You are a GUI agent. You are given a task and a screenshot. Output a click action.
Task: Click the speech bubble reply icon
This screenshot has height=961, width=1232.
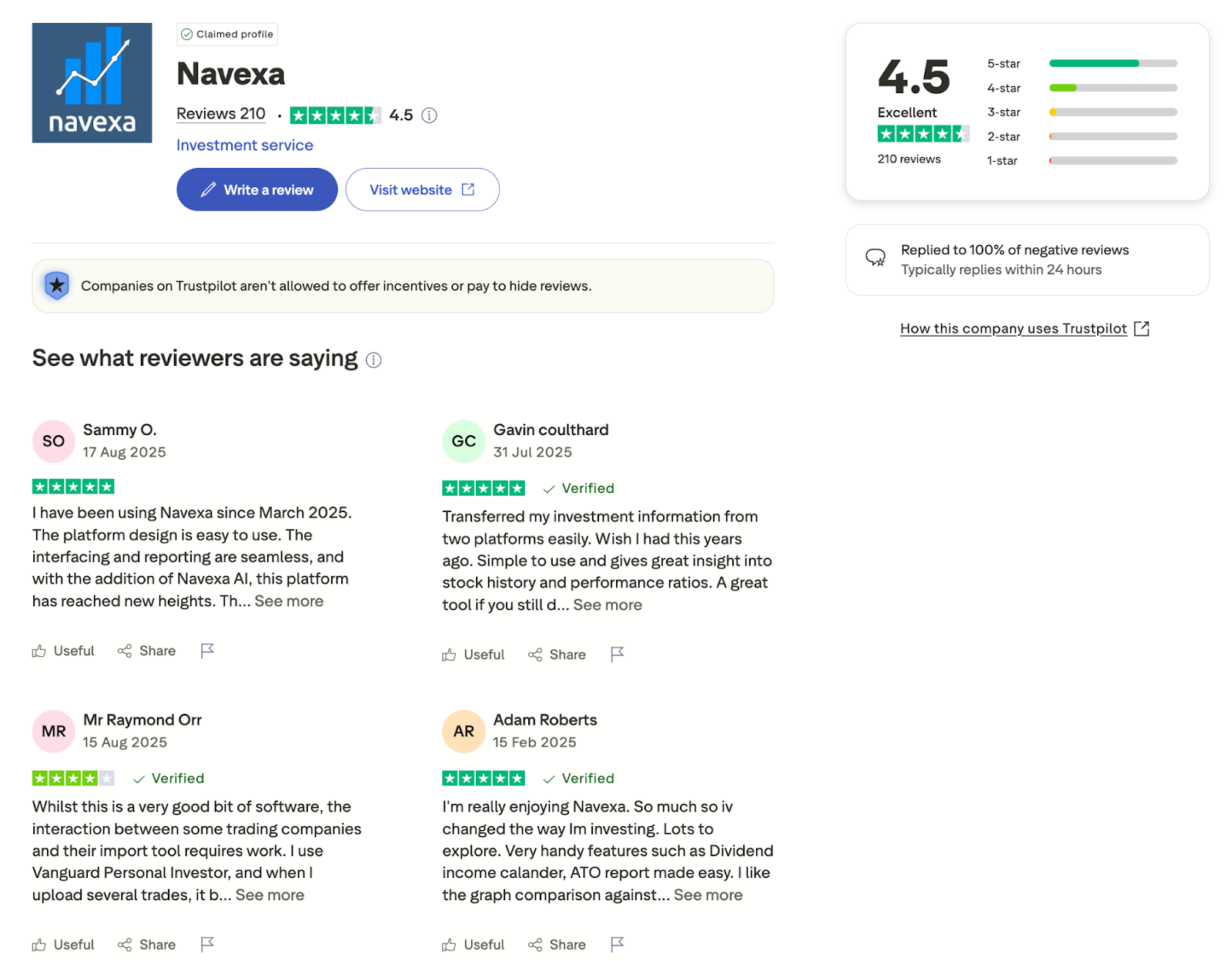[875, 257]
